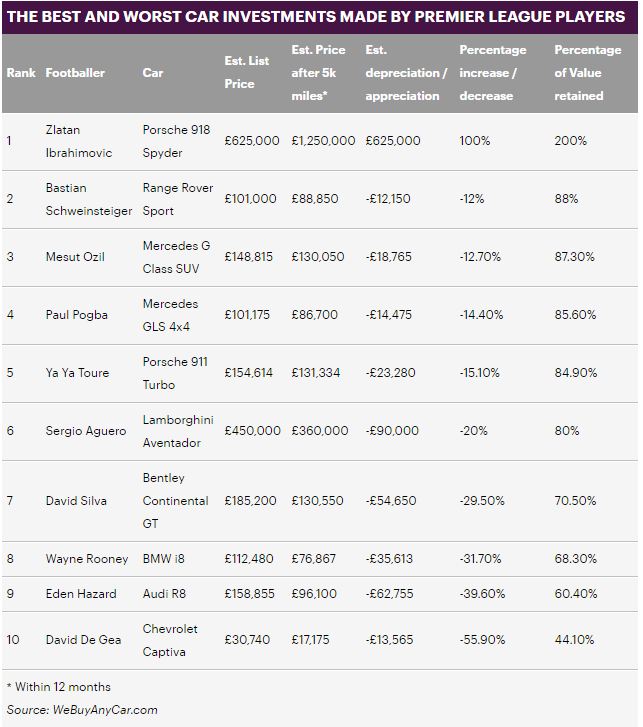This screenshot has width=643, height=727.
Task: Click the Car column header
Action: pyautogui.click(x=153, y=73)
